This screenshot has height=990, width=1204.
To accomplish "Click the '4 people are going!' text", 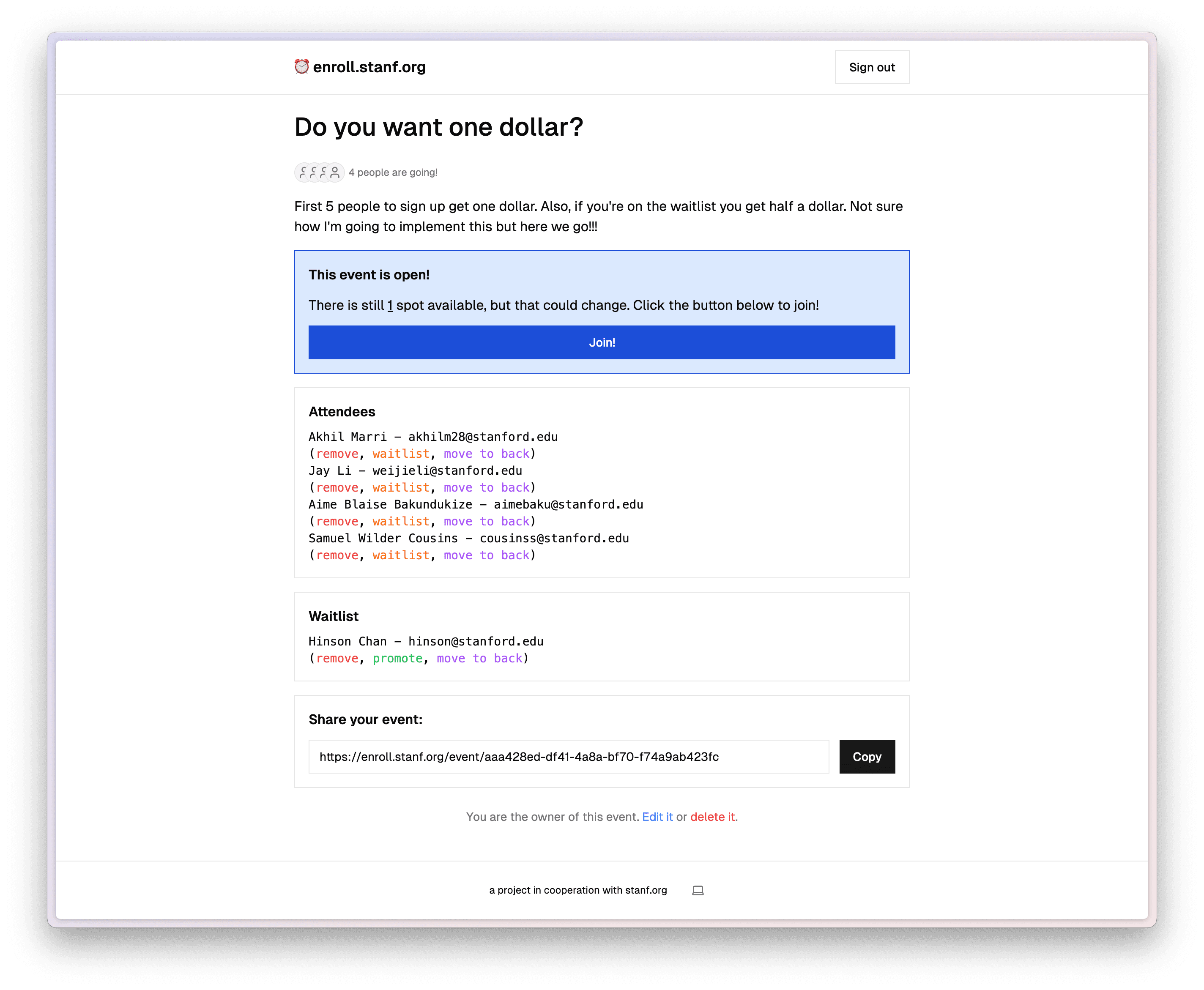I will [393, 172].
